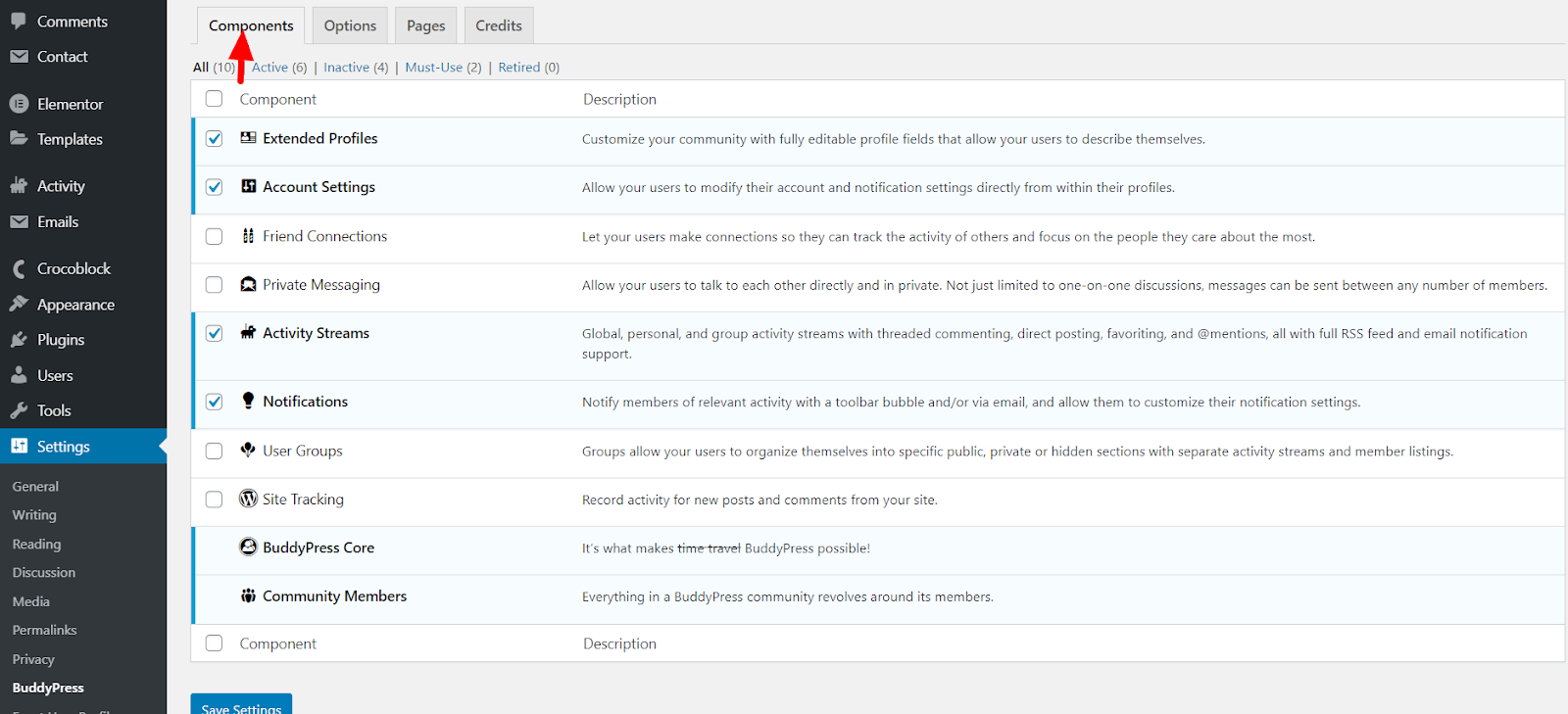Click the Appearance paintbrush icon
This screenshot has width=1568, height=714.
coord(19,305)
